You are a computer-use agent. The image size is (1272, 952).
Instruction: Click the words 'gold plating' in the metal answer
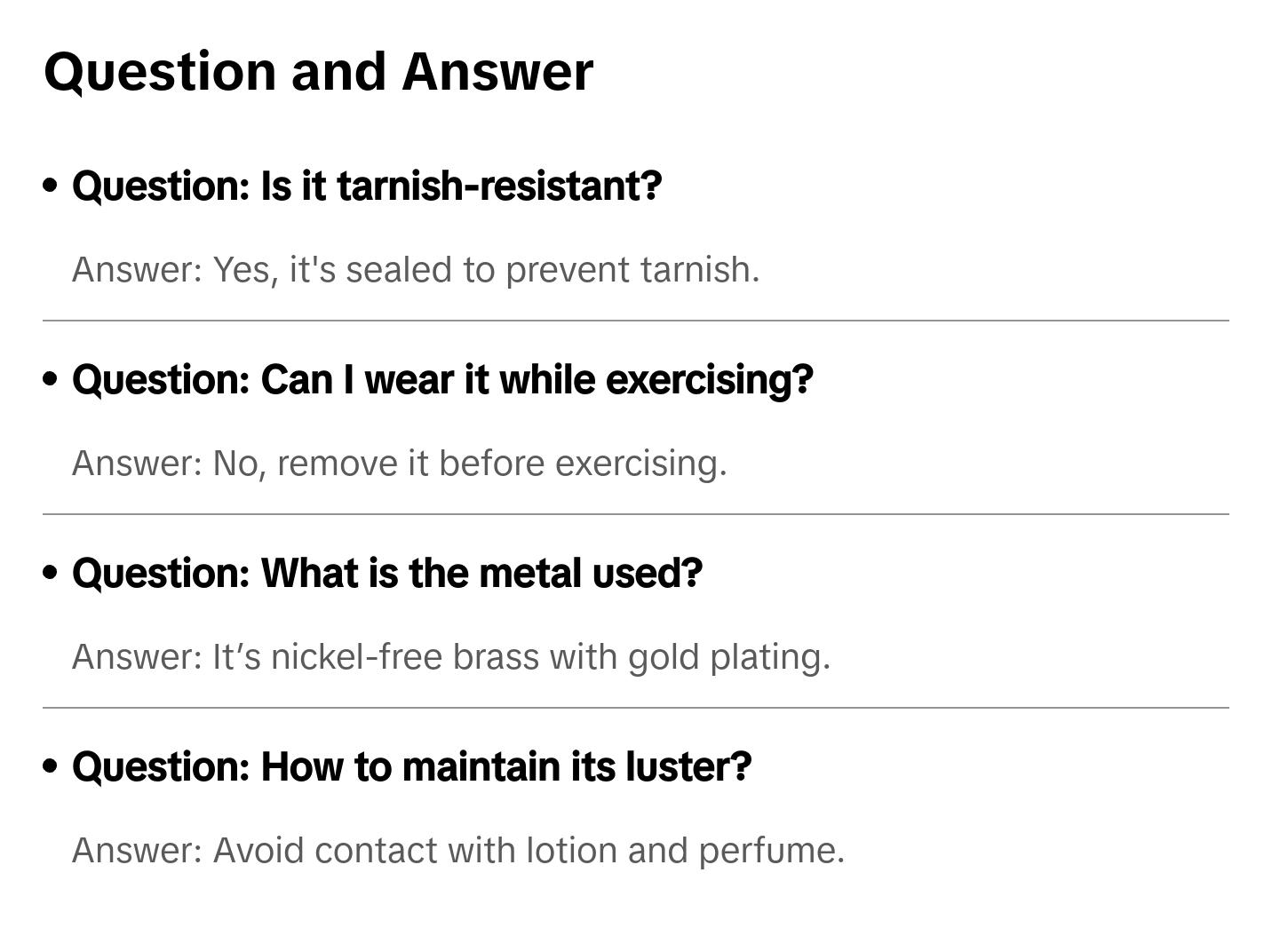point(728,657)
